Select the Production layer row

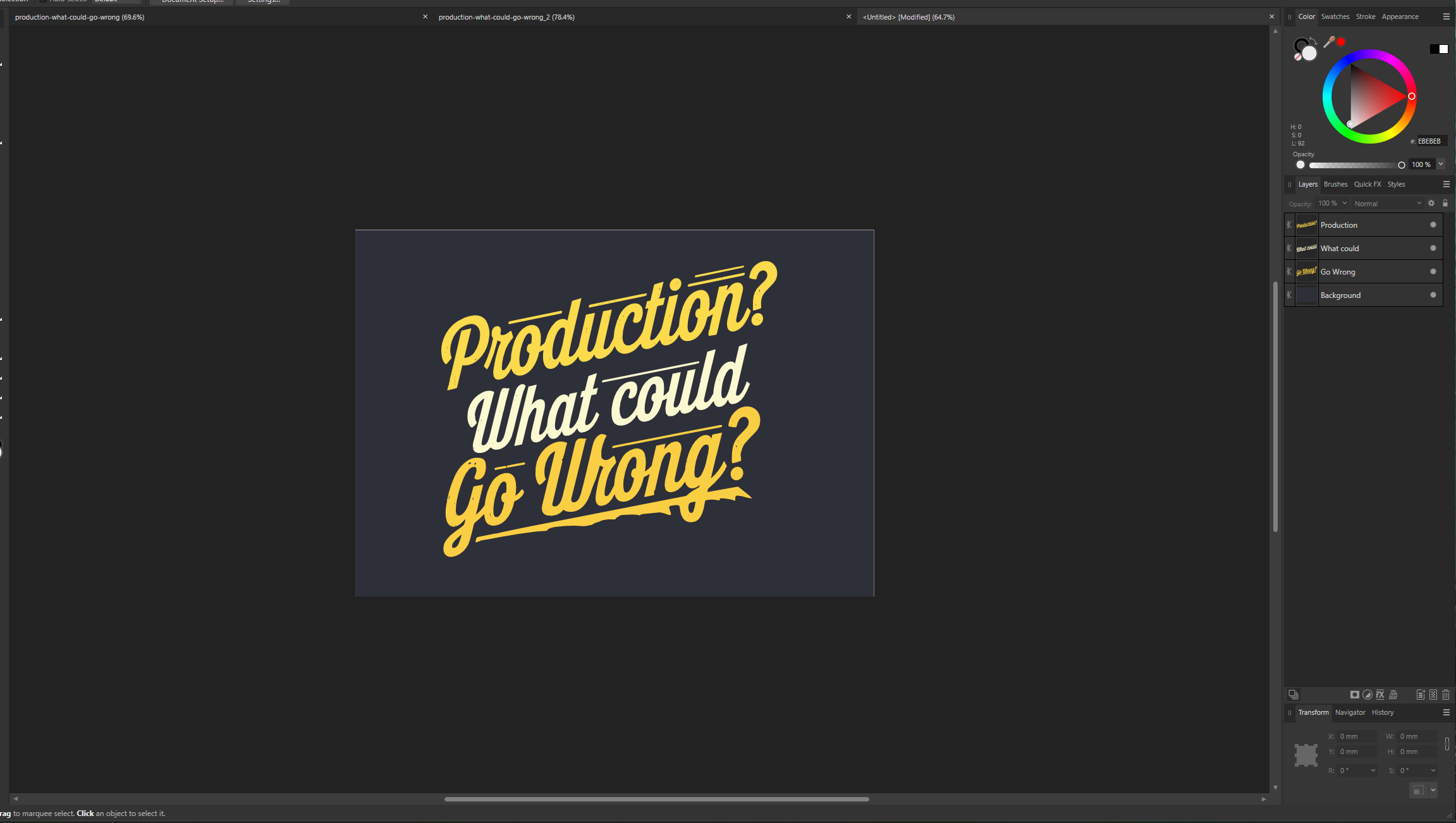[x=1364, y=225]
